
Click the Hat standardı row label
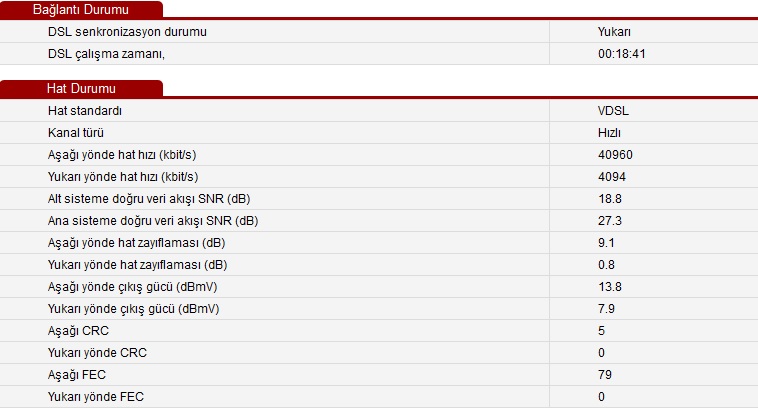(x=85, y=111)
